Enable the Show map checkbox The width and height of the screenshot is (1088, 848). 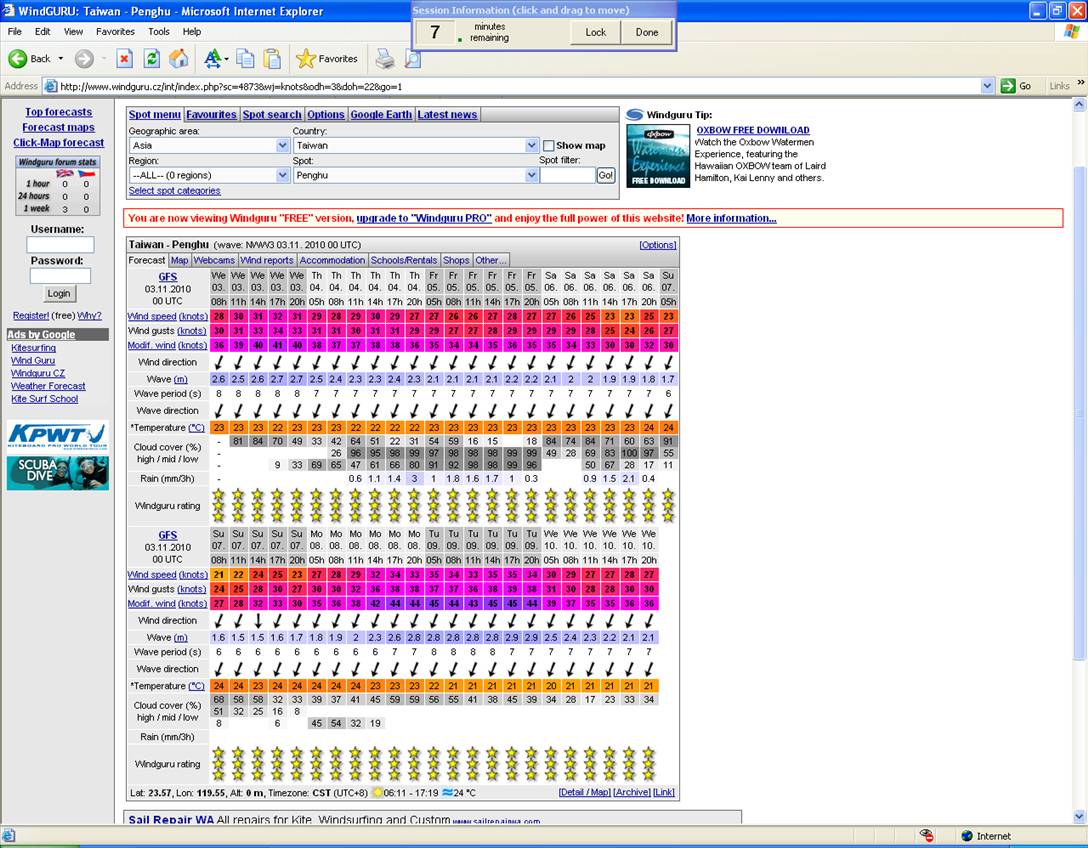coord(548,146)
